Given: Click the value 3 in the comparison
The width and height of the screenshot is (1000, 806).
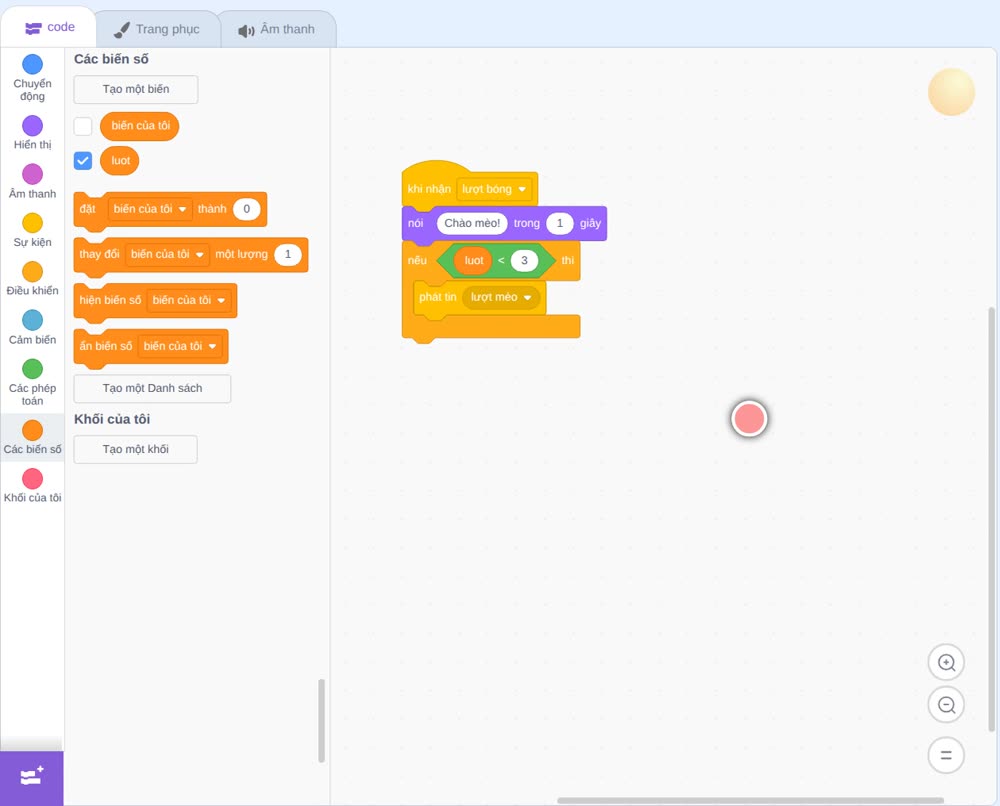Looking at the screenshot, I should click(x=524, y=260).
